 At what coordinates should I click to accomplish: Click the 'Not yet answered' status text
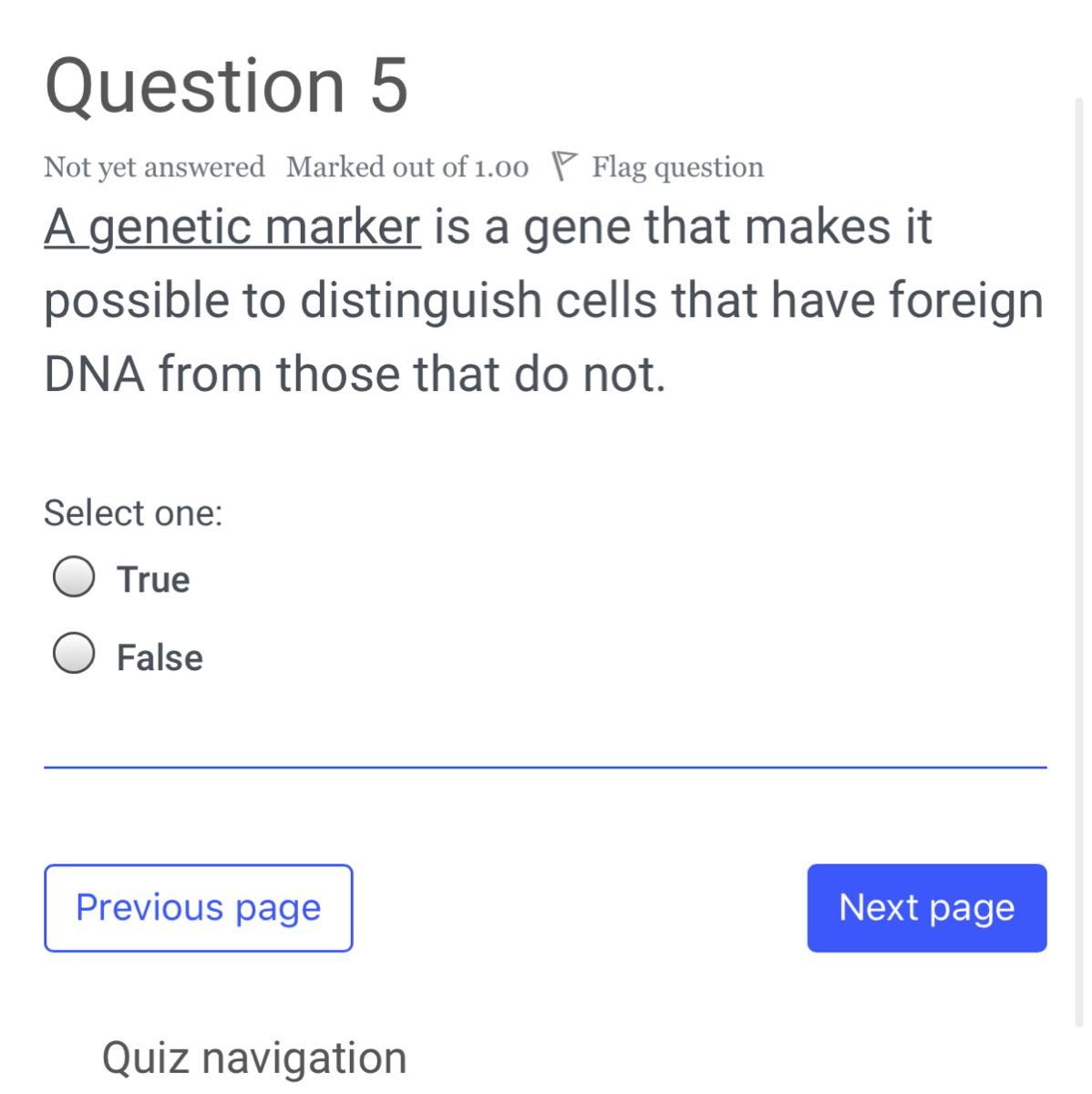[154, 168]
